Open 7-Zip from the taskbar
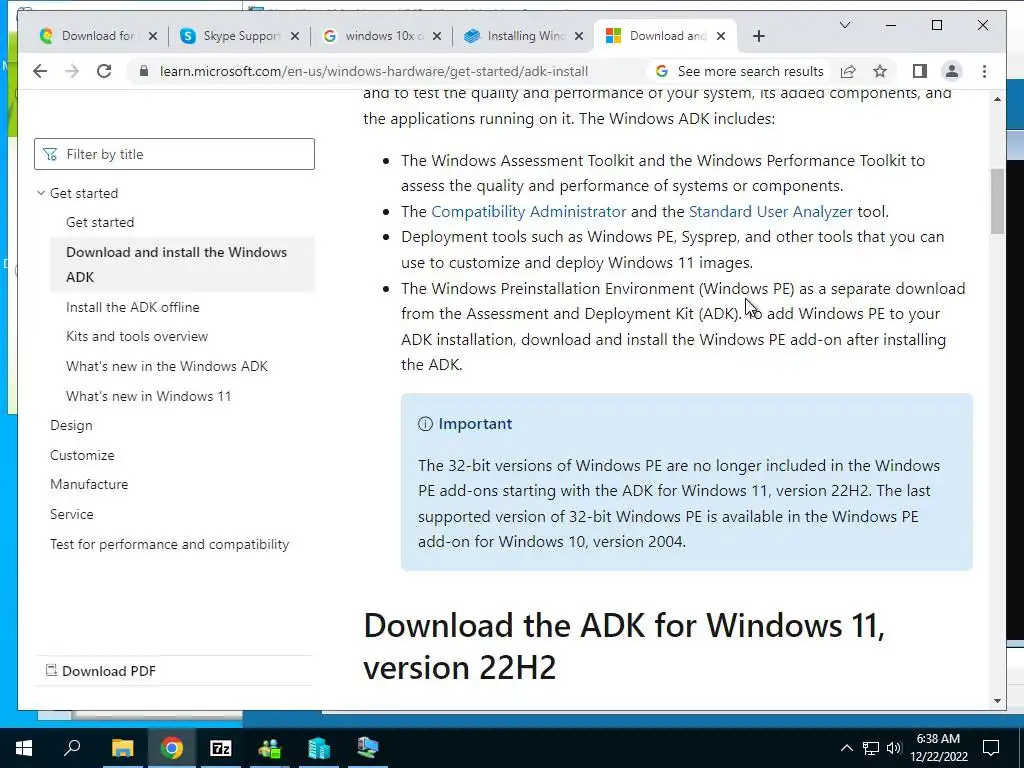This screenshot has height=768, width=1024. click(x=221, y=748)
